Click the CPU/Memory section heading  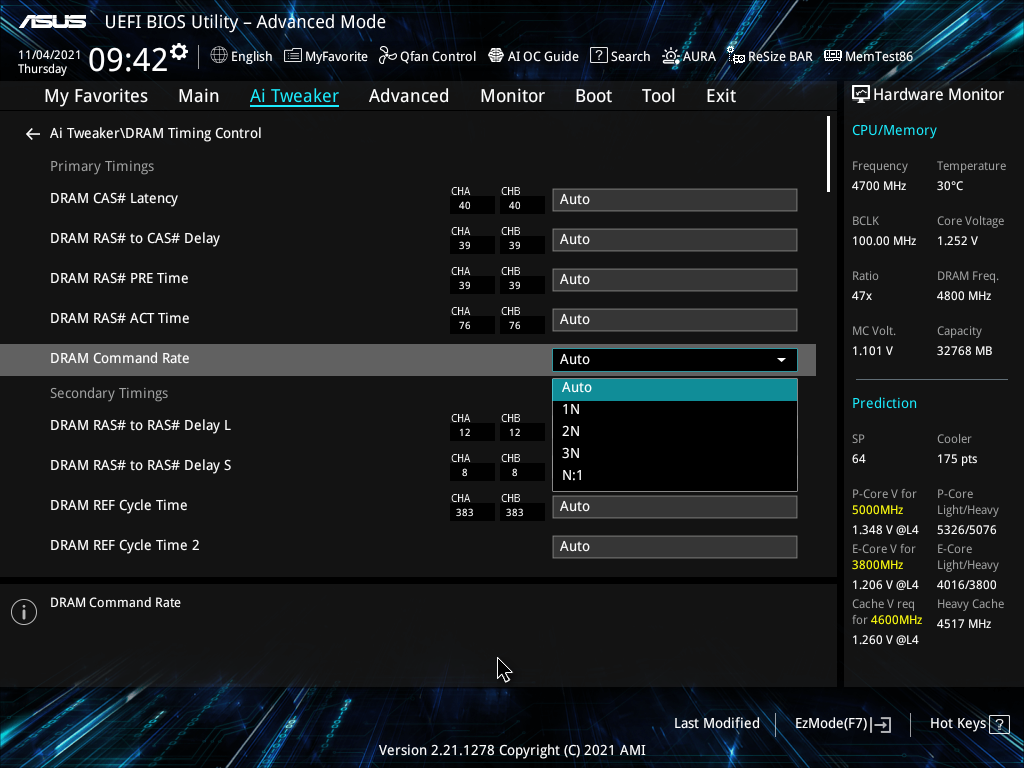(894, 131)
